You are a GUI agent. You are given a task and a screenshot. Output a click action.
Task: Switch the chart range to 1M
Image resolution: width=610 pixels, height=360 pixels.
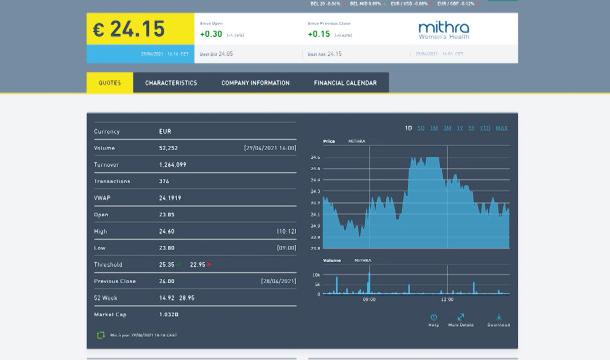point(434,128)
